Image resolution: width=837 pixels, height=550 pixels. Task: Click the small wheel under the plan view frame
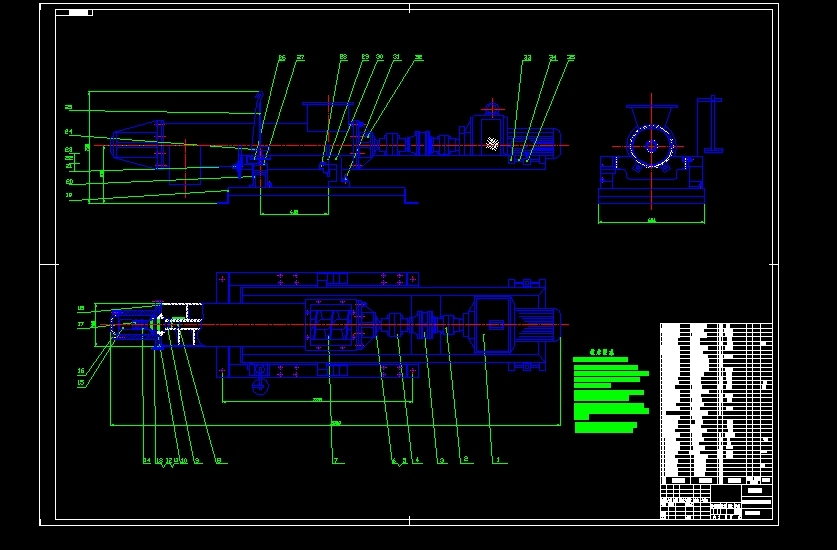click(261, 386)
